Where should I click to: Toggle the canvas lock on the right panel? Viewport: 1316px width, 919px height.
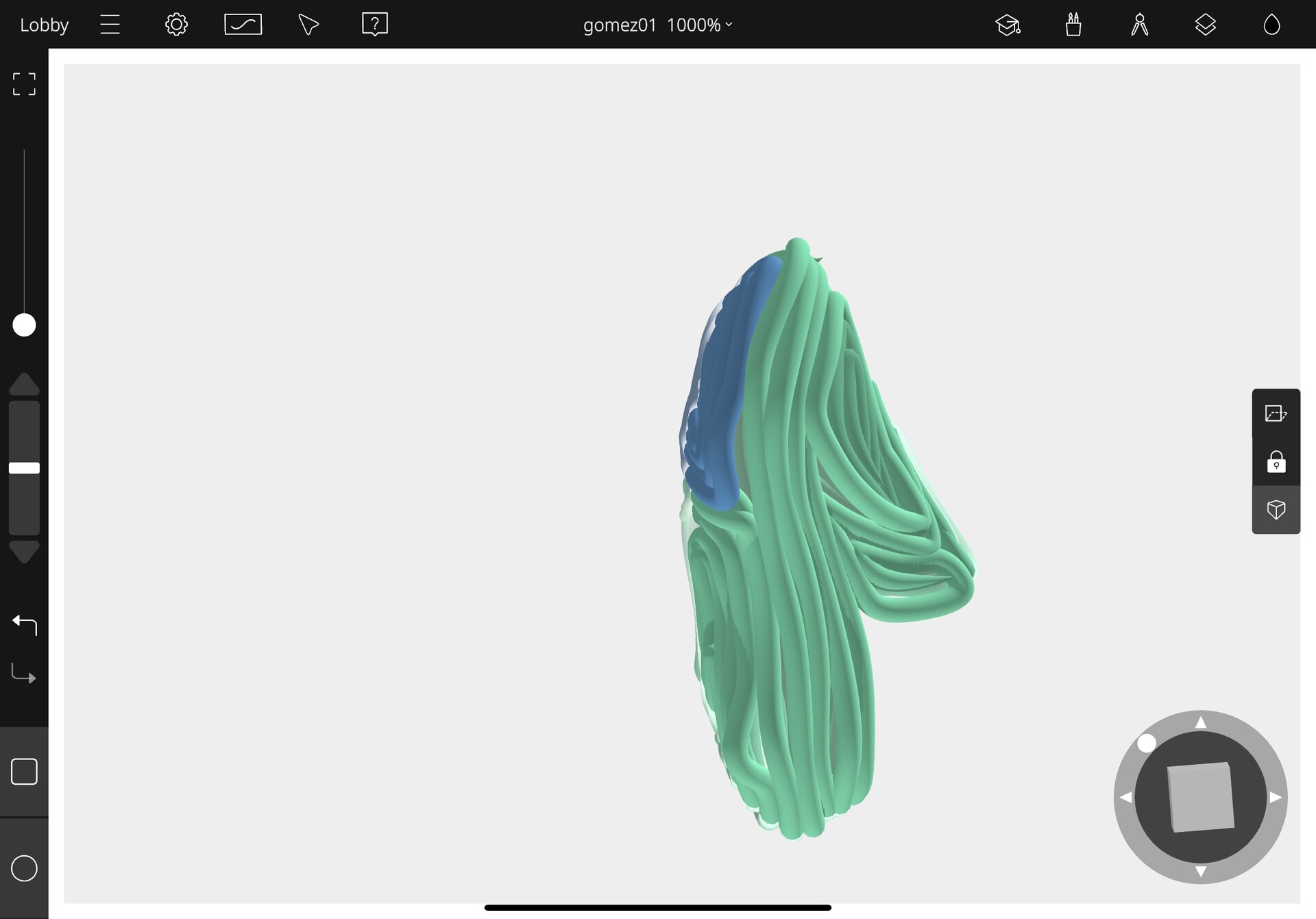[1276, 462]
